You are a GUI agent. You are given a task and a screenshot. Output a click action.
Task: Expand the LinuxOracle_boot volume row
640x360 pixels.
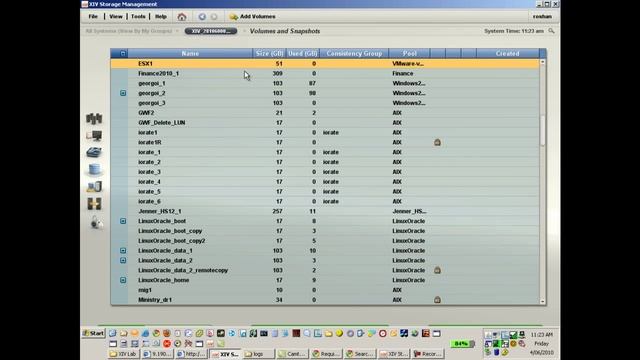point(123,221)
